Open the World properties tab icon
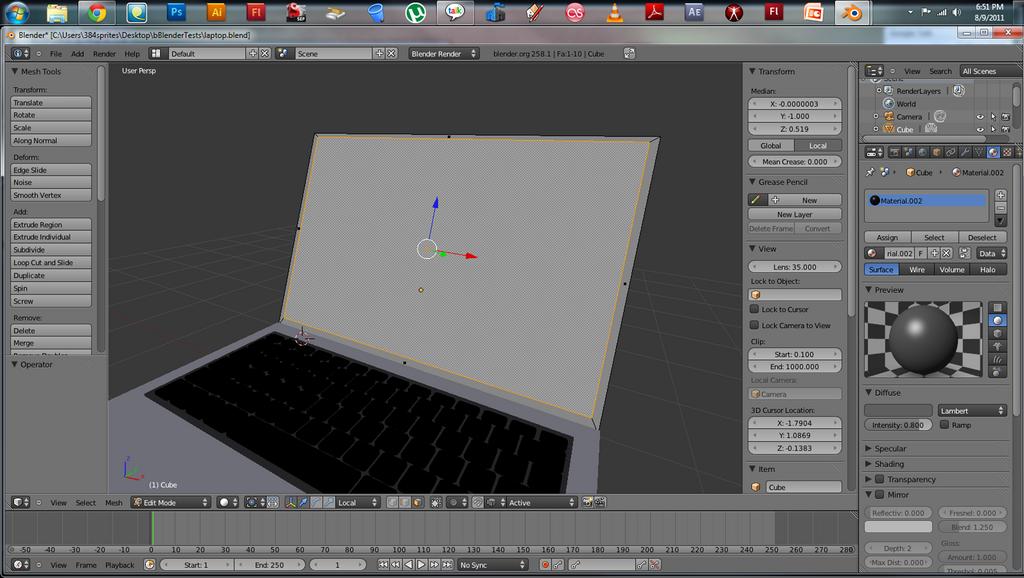This screenshot has width=1024, height=578. click(922, 152)
